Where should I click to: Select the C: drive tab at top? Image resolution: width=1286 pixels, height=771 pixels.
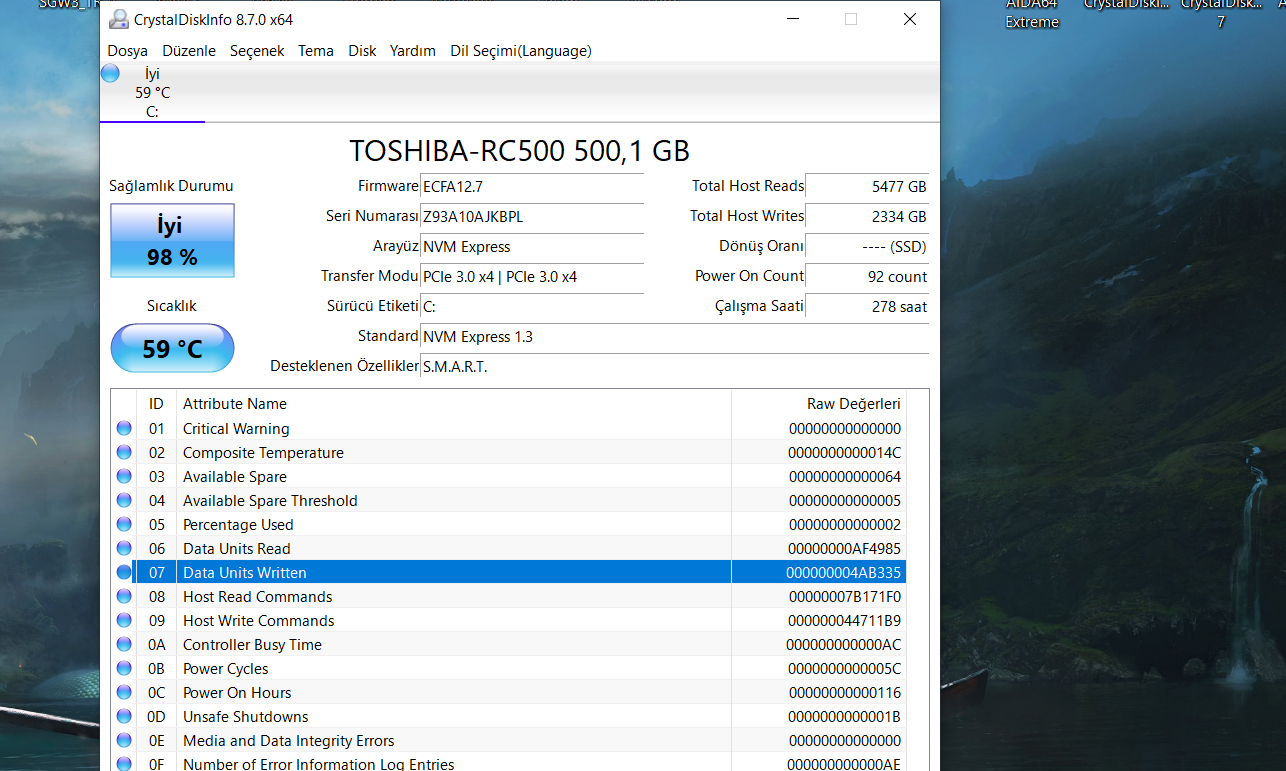click(x=152, y=92)
